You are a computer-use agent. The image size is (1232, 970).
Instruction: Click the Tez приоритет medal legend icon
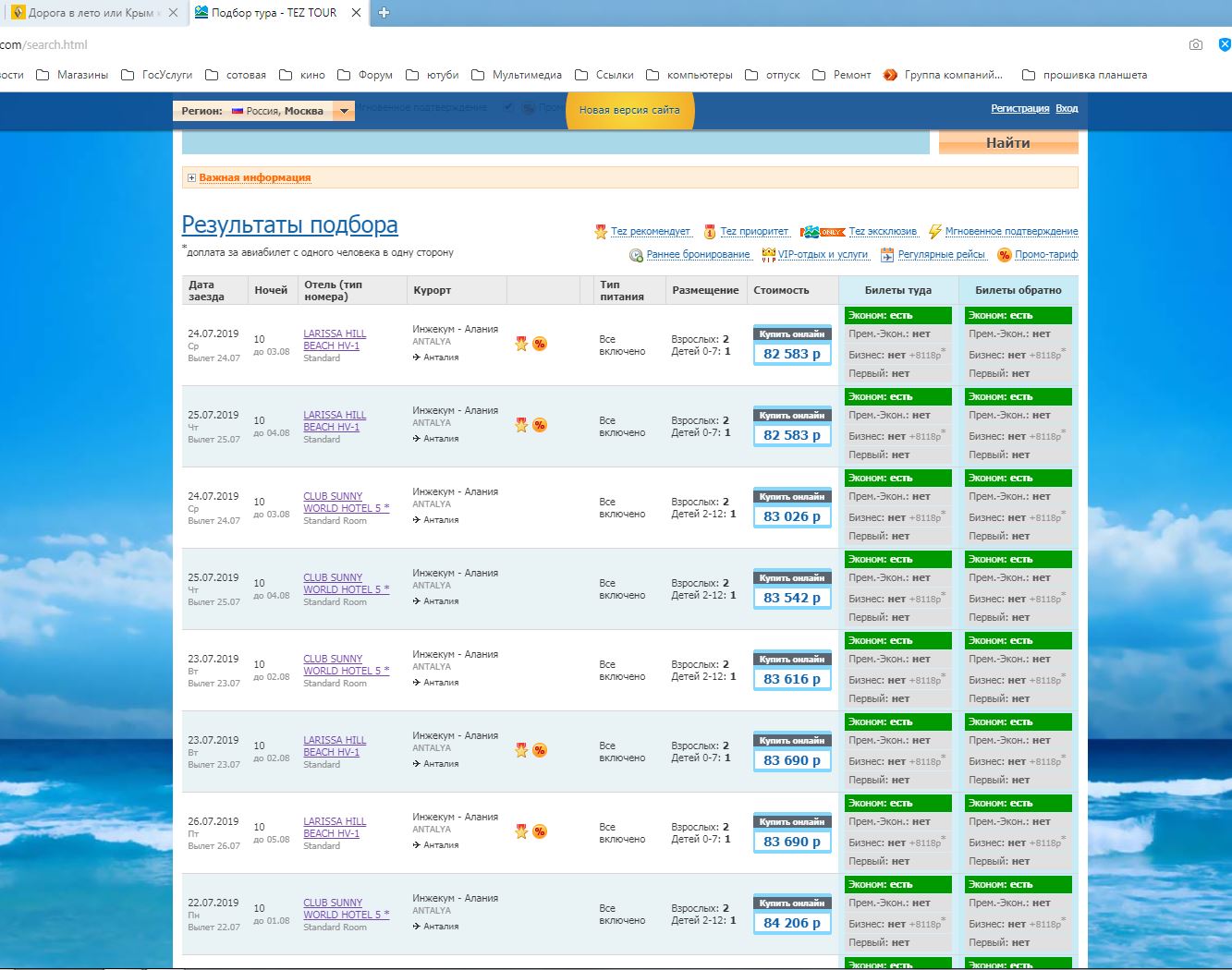(x=710, y=232)
